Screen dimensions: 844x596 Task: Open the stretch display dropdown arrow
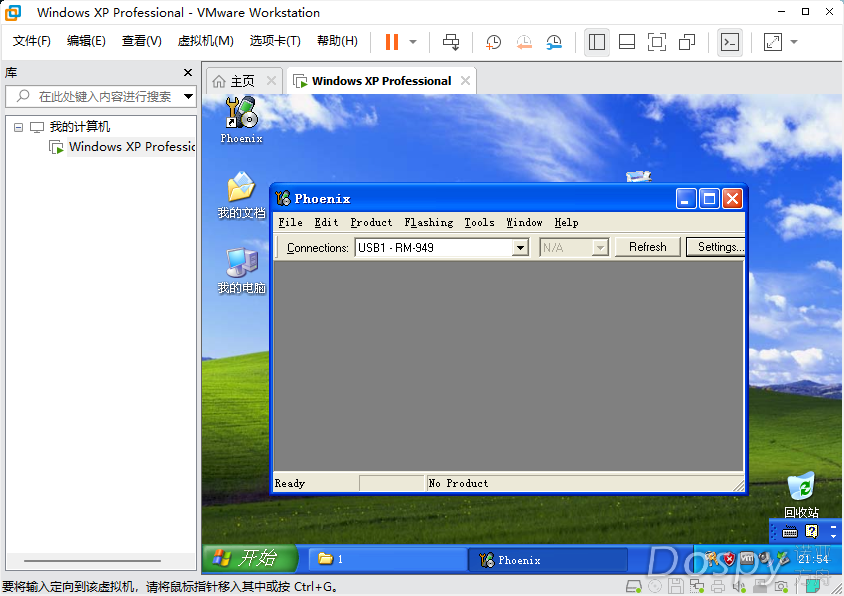(794, 42)
